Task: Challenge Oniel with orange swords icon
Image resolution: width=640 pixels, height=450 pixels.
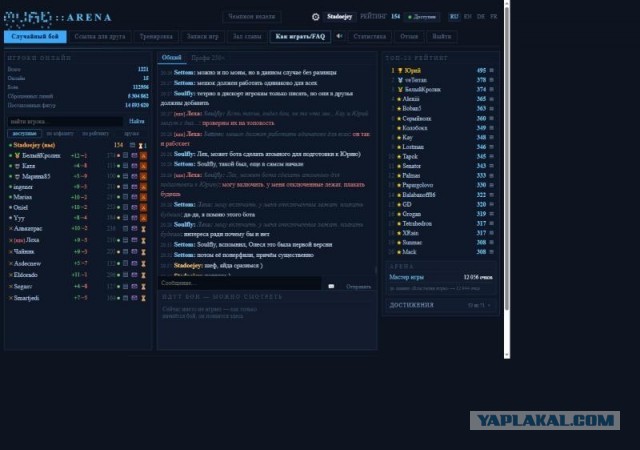Action: click(143, 207)
